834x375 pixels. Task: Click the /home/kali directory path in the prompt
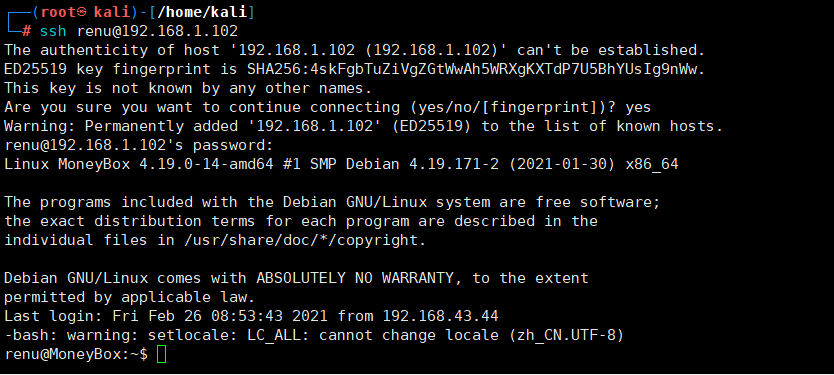click(x=203, y=12)
